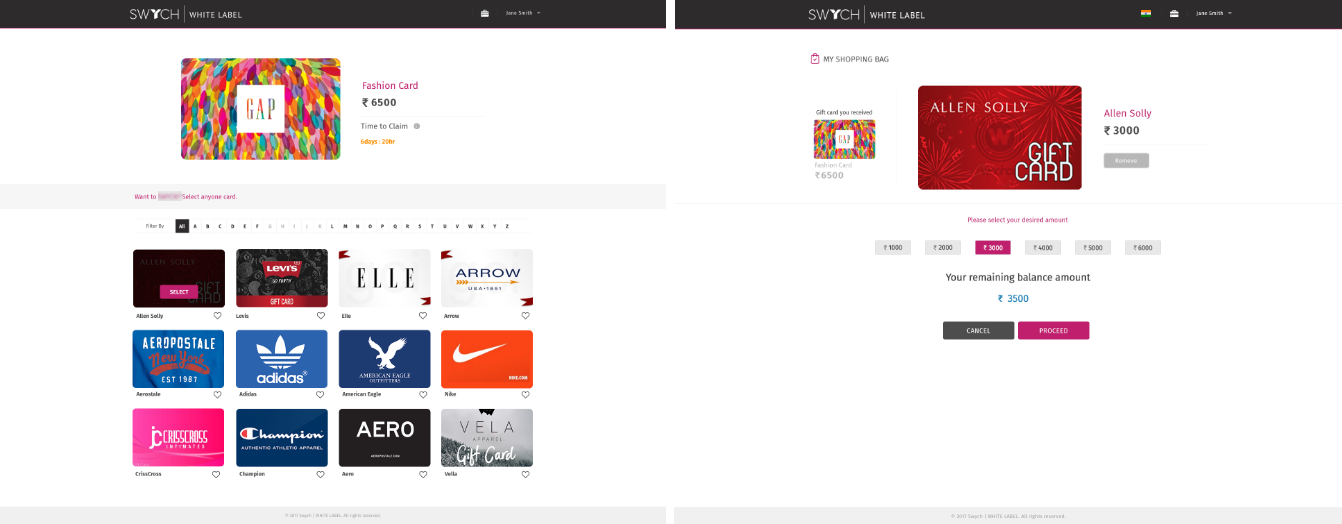
Task: Click the heart icon under Levis card
Action: click(x=321, y=316)
